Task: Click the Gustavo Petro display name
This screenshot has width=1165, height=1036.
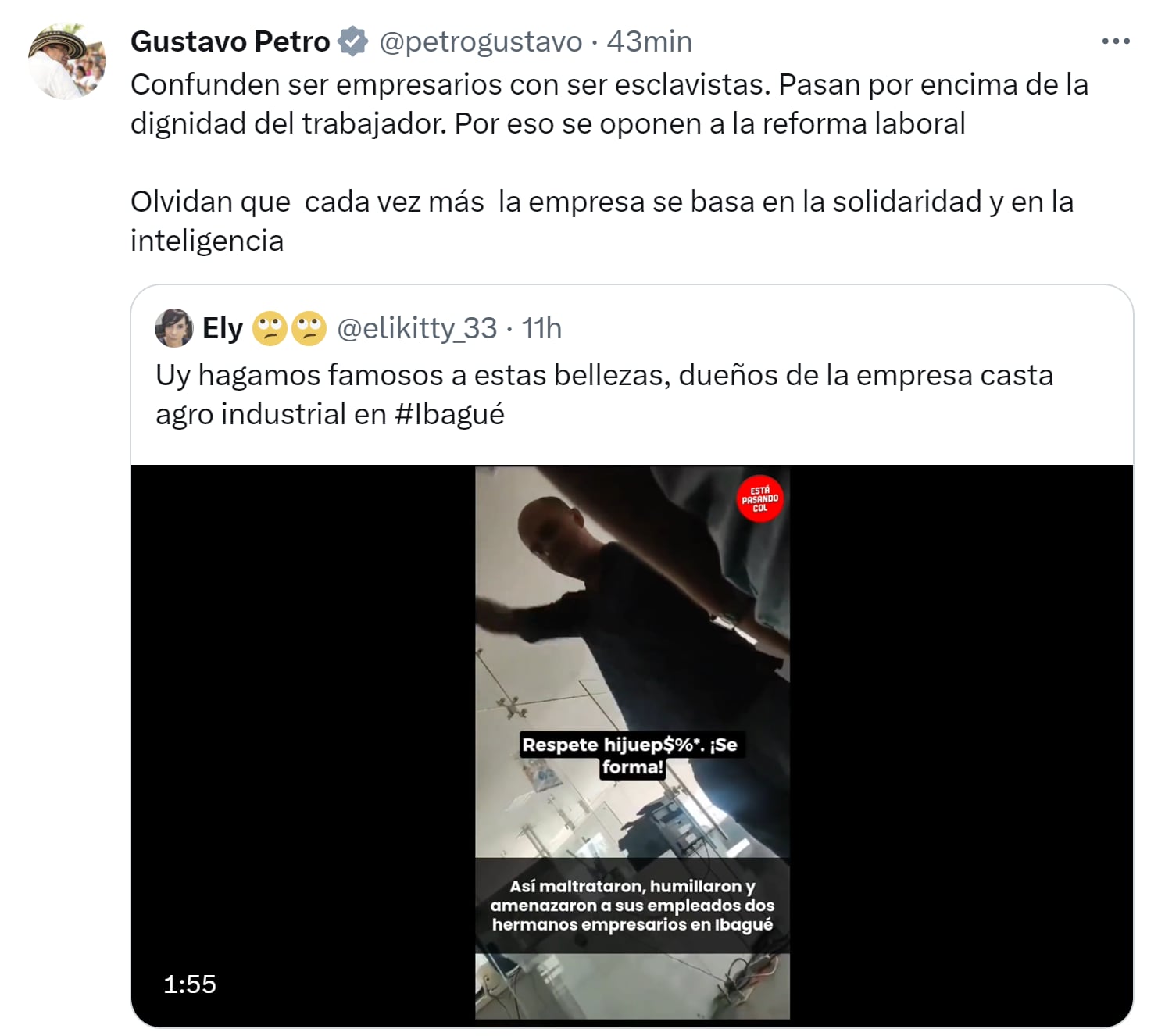Action: pos(230,41)
